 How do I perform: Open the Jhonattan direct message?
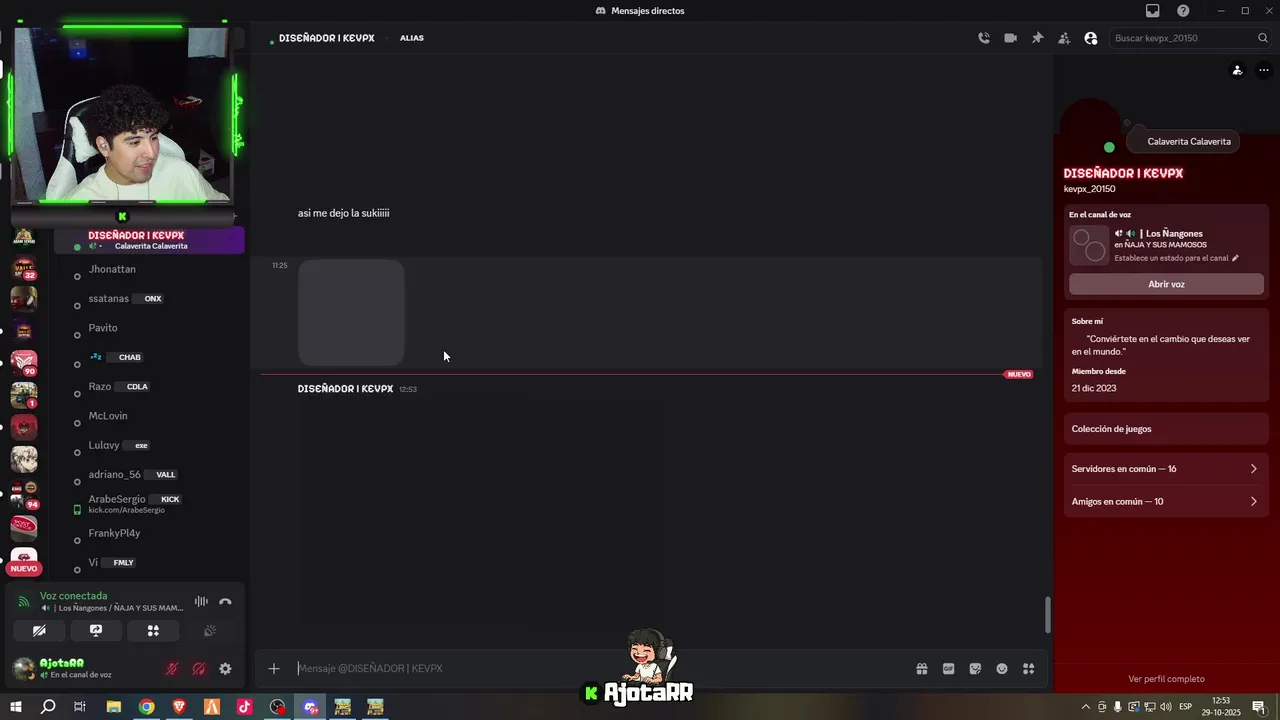point(150,269)
